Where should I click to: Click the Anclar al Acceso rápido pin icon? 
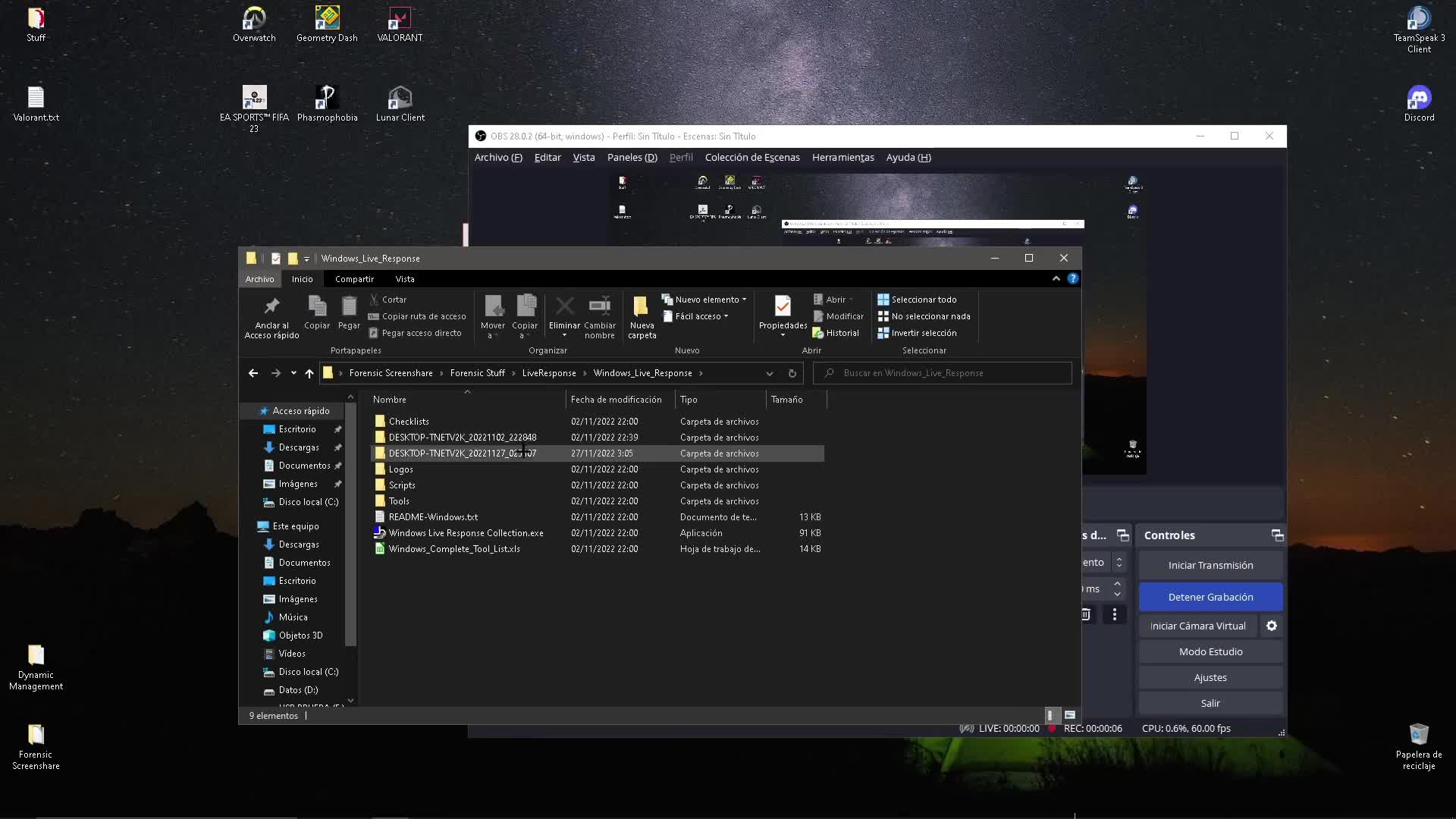point(271,306)
